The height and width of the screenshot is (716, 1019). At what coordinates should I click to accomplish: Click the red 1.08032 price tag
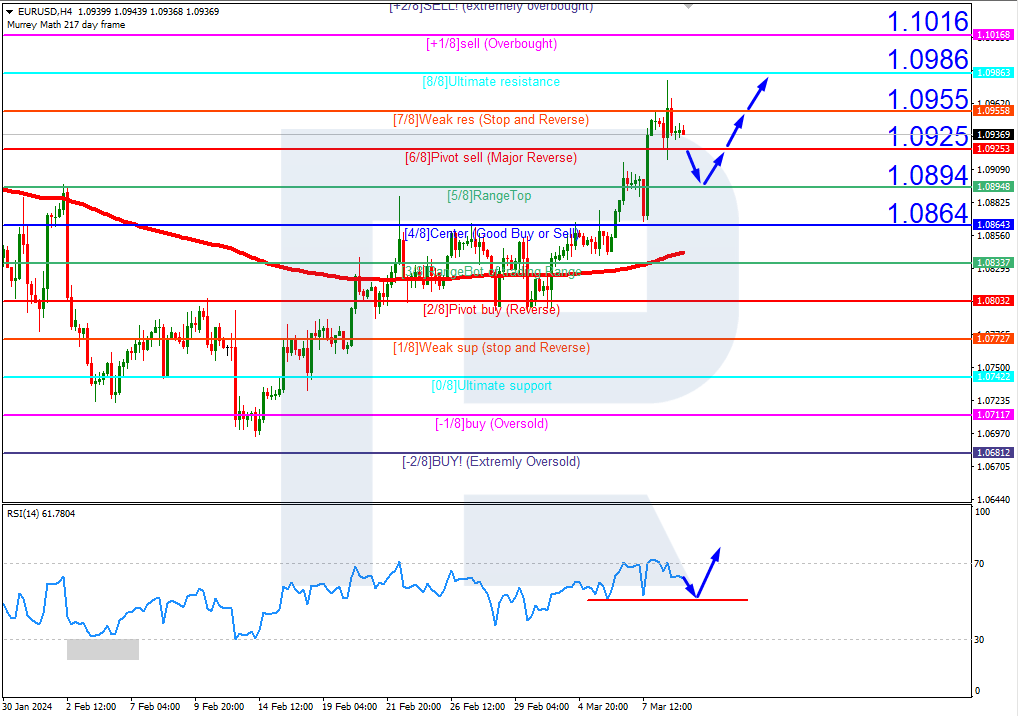pyautogui.click(x=993, y=300)
